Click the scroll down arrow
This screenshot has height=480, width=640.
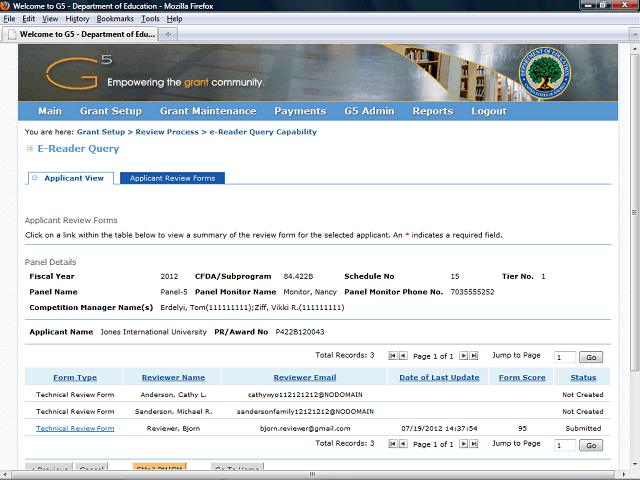(x=635, y=464)
